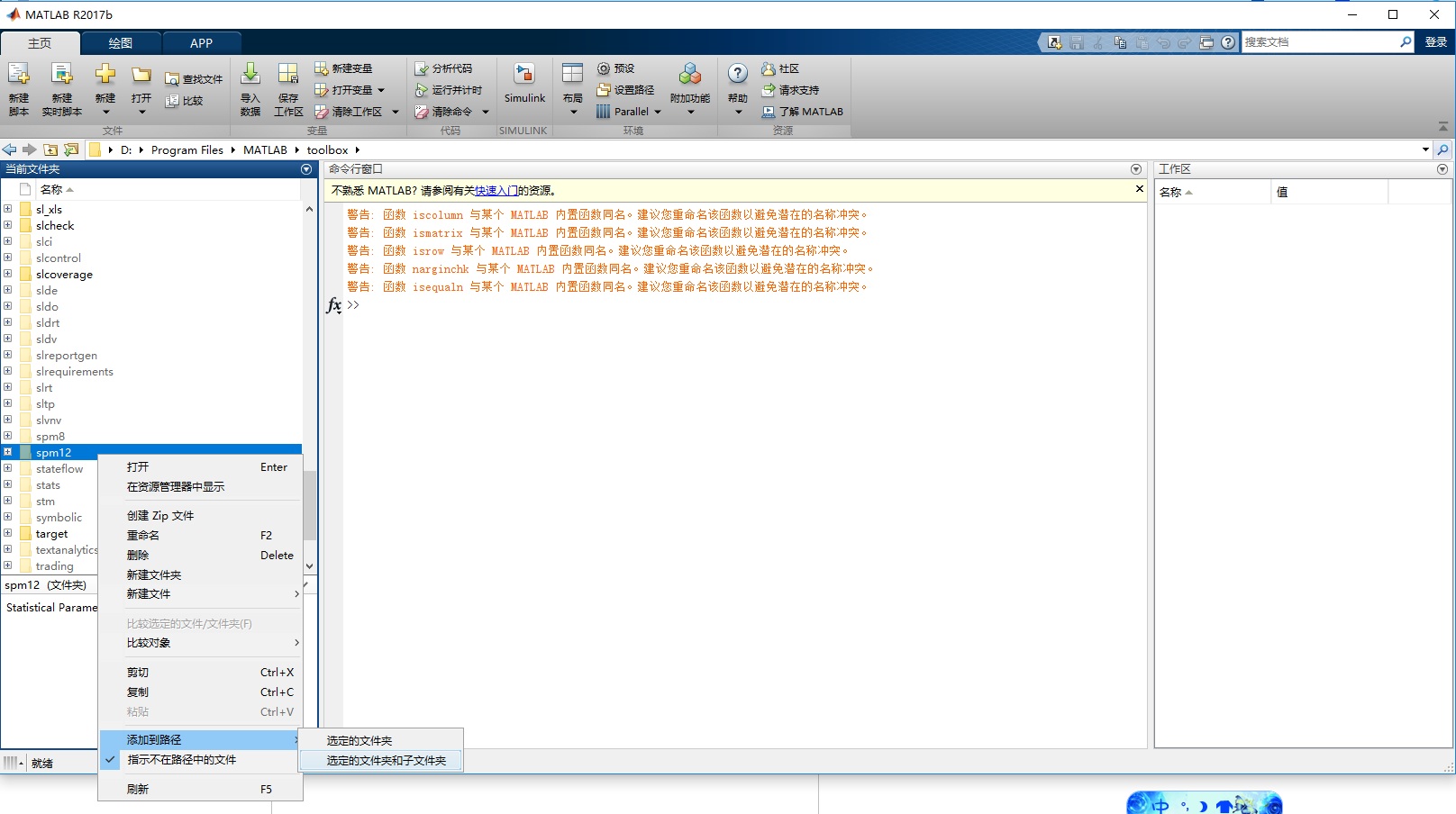Switch to the 绘图 (Plots) tab
The height and width of the screenshot is (814, 1456).
[x=121, y=43]
